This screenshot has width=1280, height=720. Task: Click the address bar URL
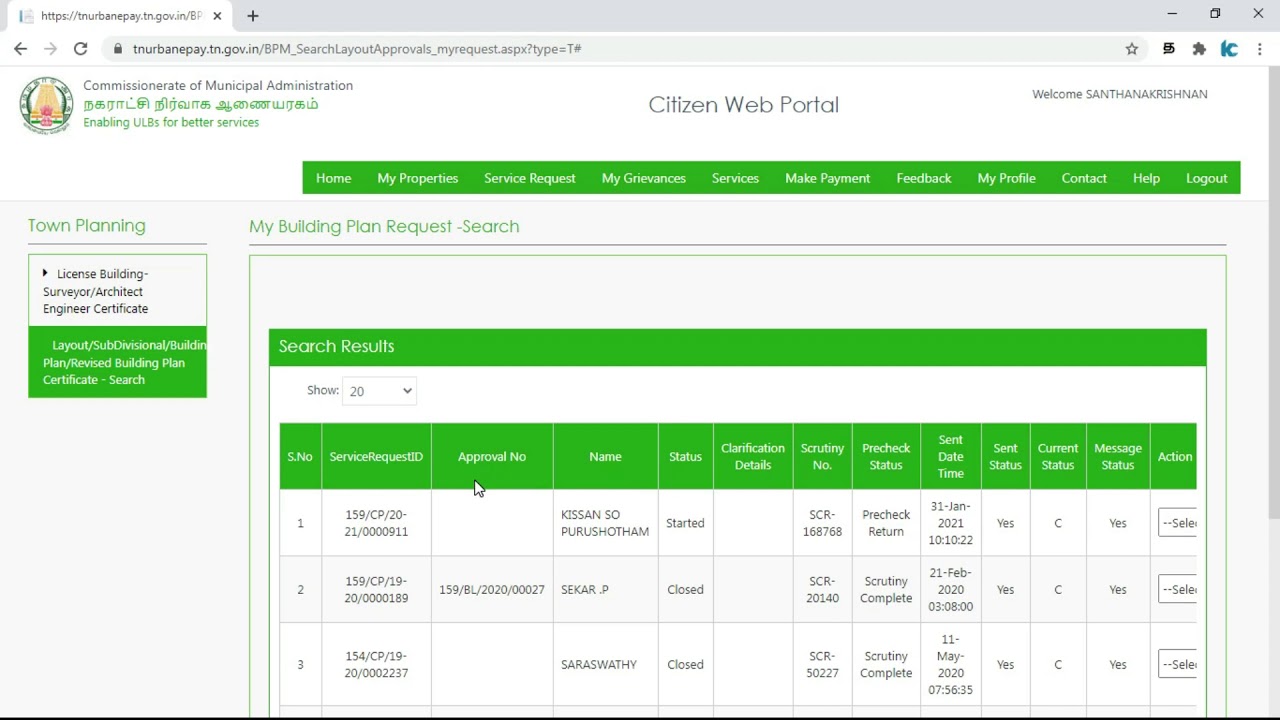pyautogui.click(x=357, y=49)
